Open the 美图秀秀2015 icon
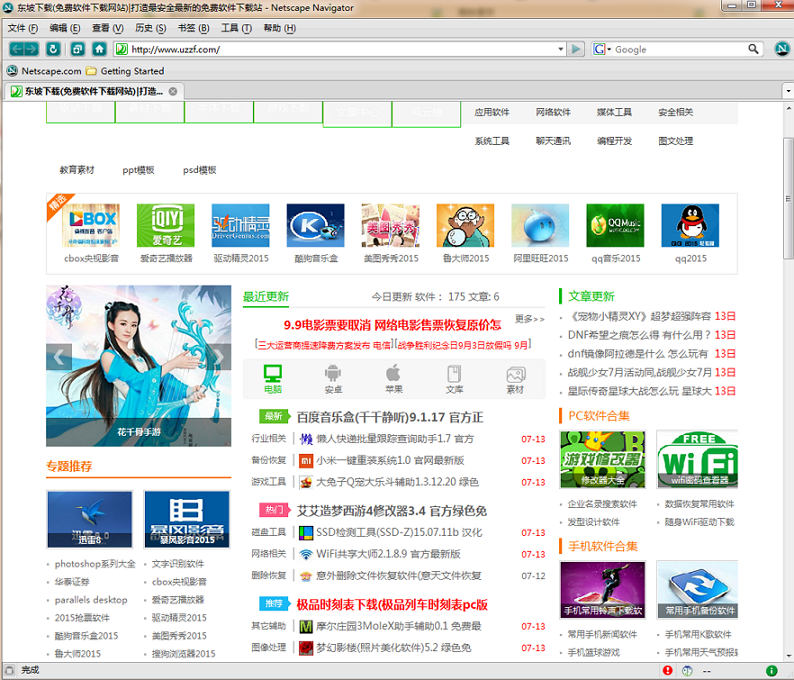The width and height of the screenshot is (794, 680). coord(390,226)
